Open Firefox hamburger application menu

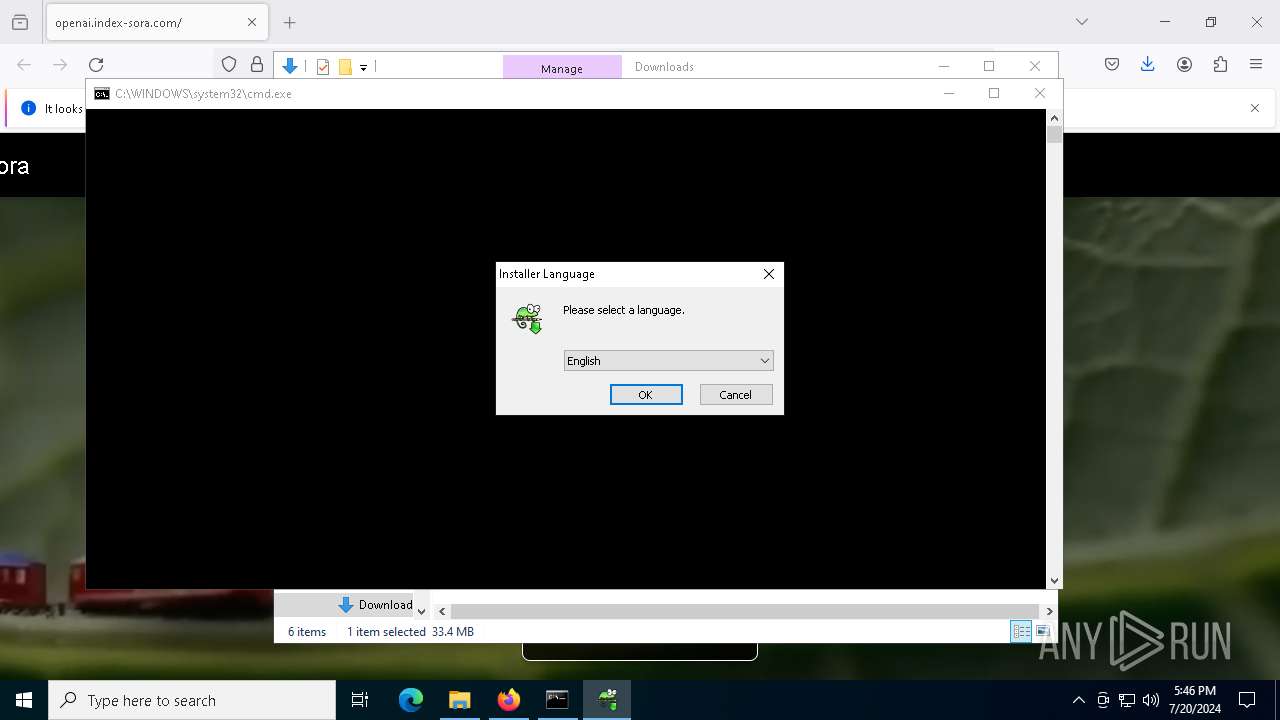(x=1256, y=65)
